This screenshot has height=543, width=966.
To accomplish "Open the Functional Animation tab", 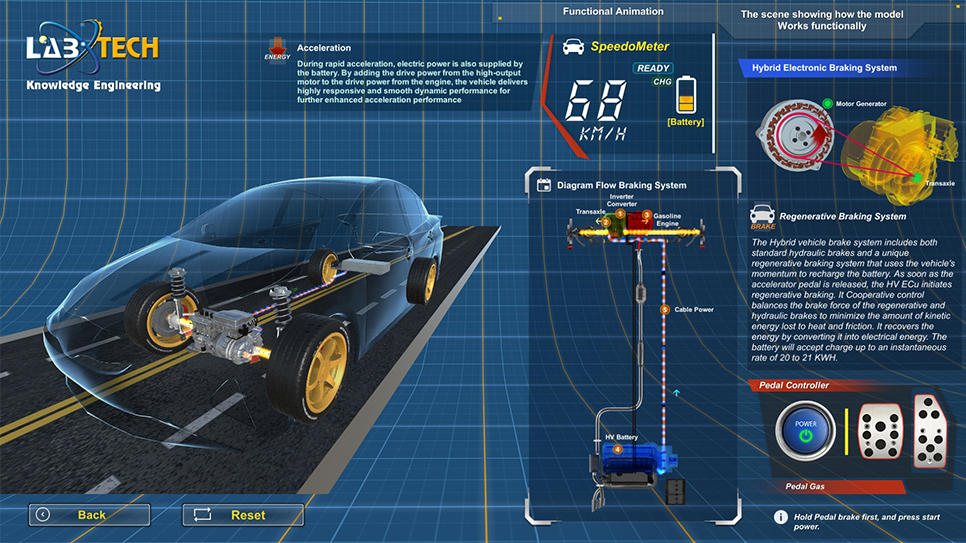I will pos(612,12).
